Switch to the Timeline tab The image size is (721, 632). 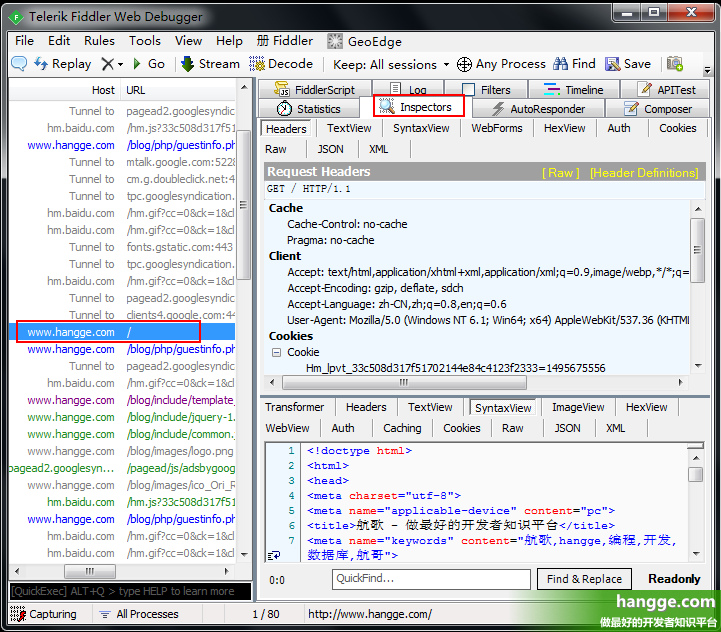573,89
